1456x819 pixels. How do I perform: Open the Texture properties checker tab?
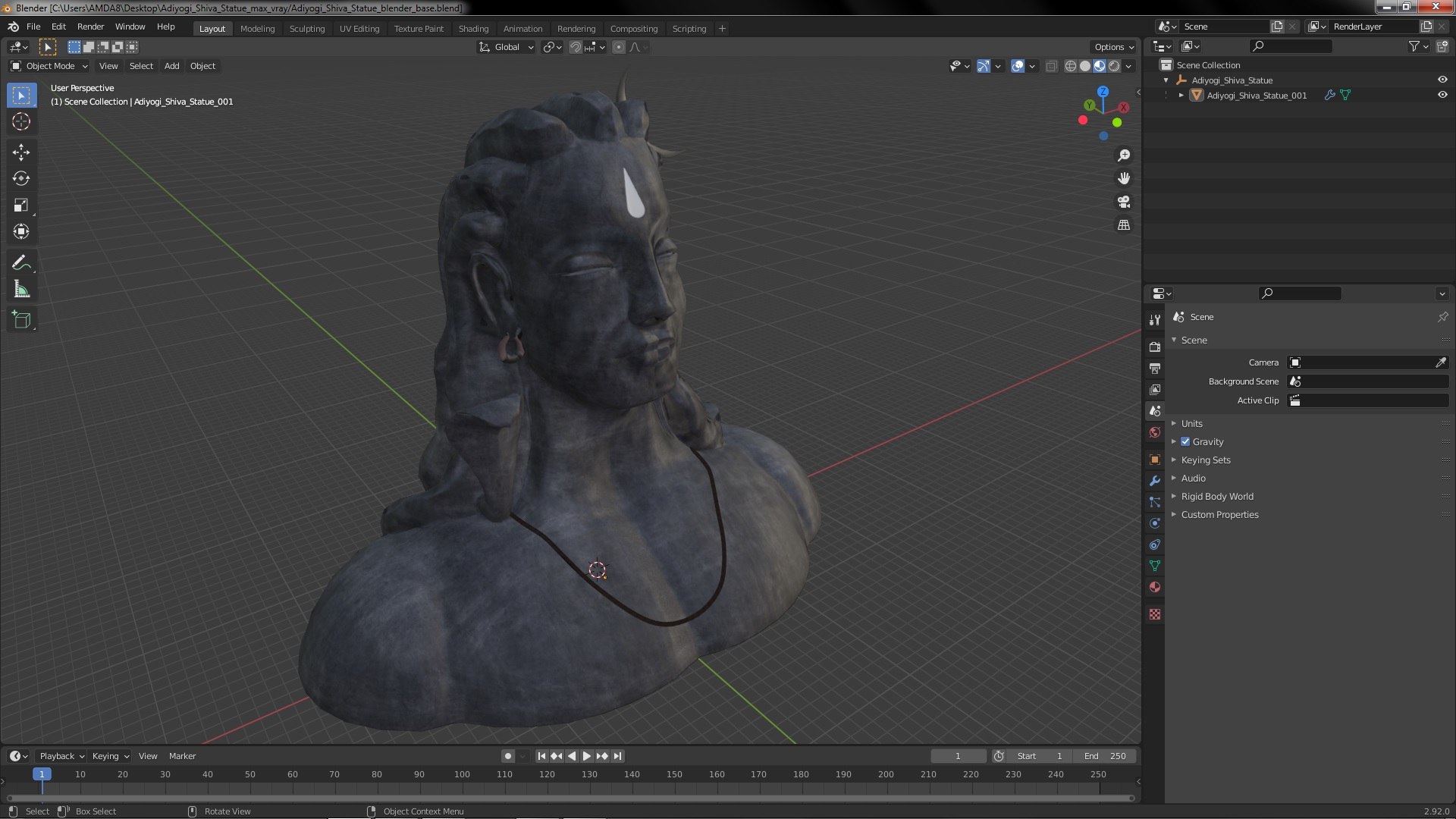point(1155,614)
